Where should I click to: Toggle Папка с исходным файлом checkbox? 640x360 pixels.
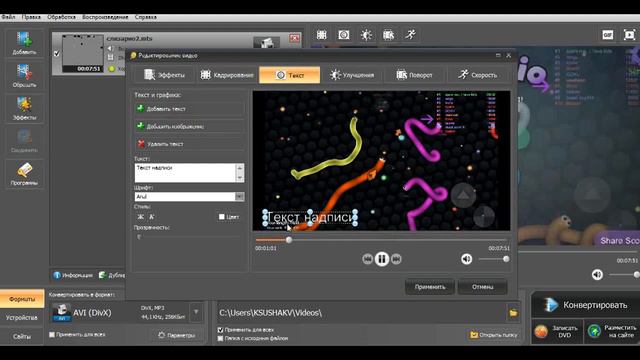click(220, 338)
